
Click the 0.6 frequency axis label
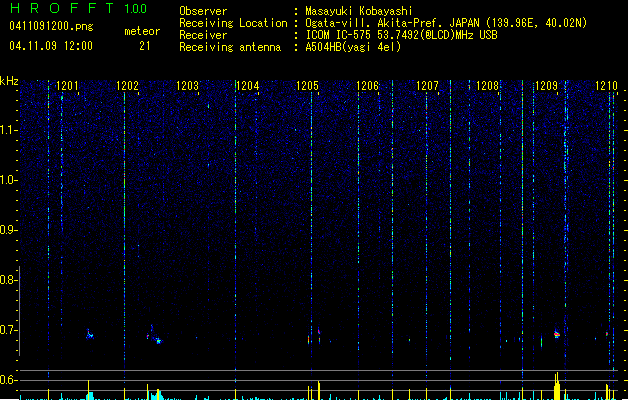tap(8, 380)
